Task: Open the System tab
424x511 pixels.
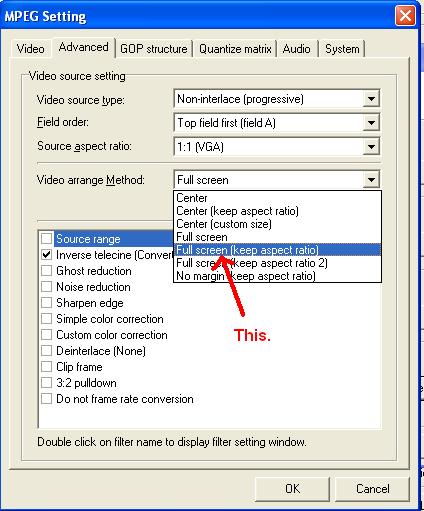Action: click(x=342, y=49)
